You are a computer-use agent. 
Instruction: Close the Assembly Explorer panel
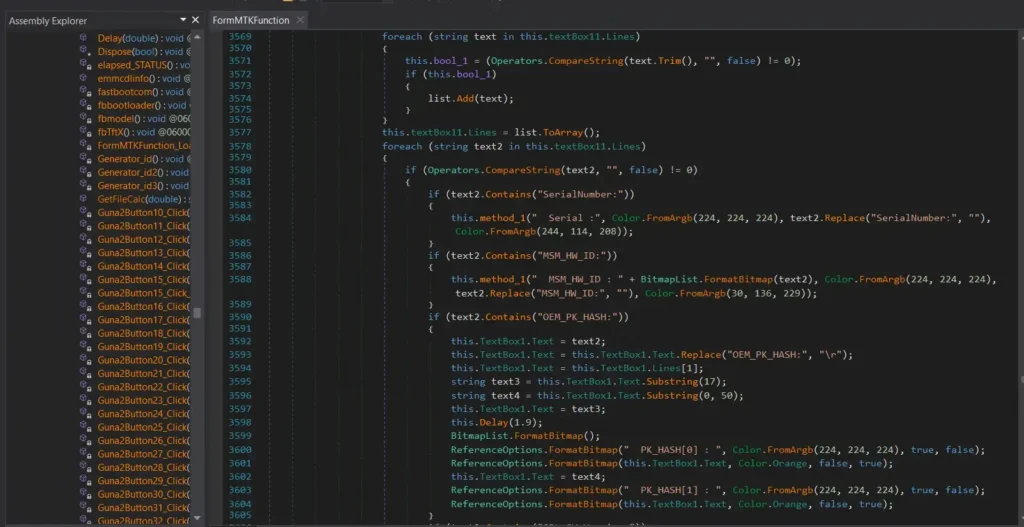[x=195, y=20]
